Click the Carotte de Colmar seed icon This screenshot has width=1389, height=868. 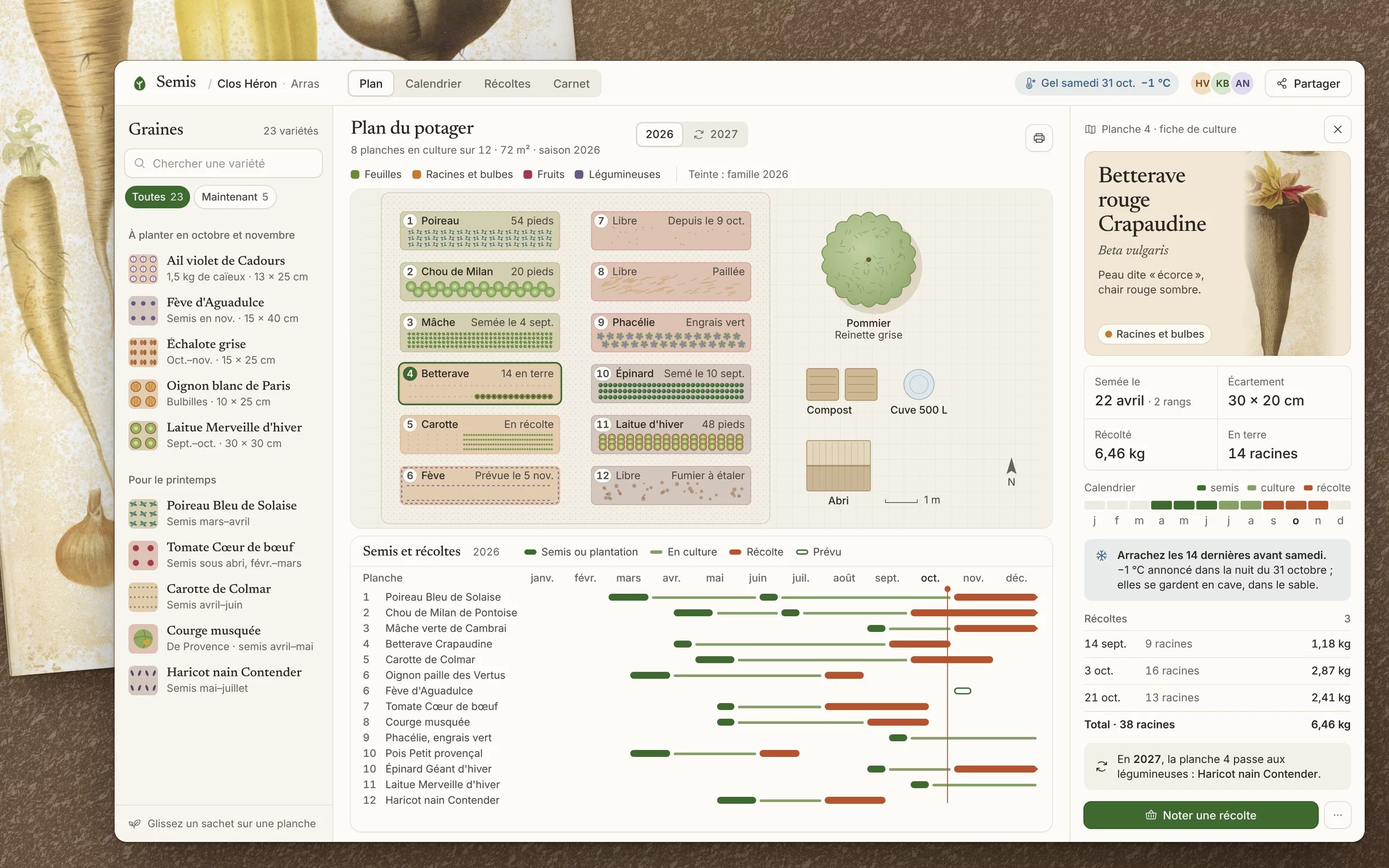(x=143, y=597)
